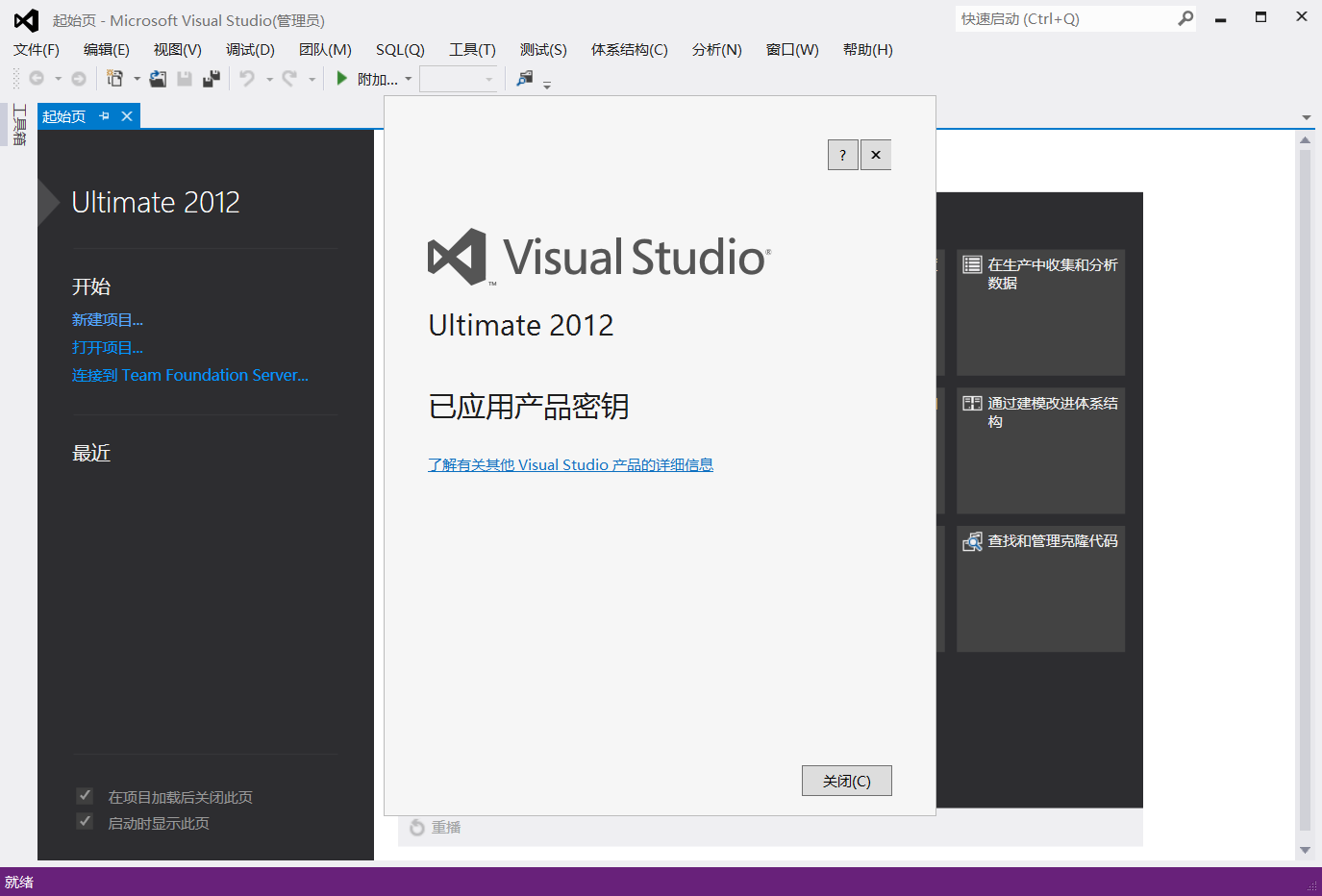Screen dimensions: 1322x896
Task: Click the vertical scrollbar up arrow
Action: pyautogui.click(x=1306, y=140)
